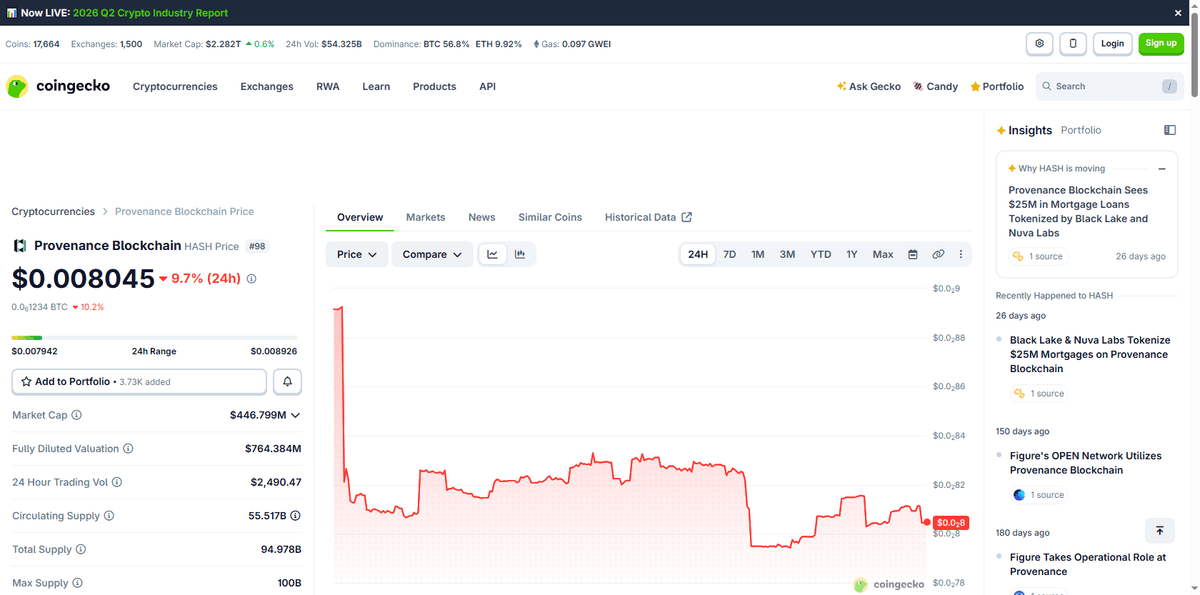Open the Products menu
The image size is (1200, 595).
[435, 87]
